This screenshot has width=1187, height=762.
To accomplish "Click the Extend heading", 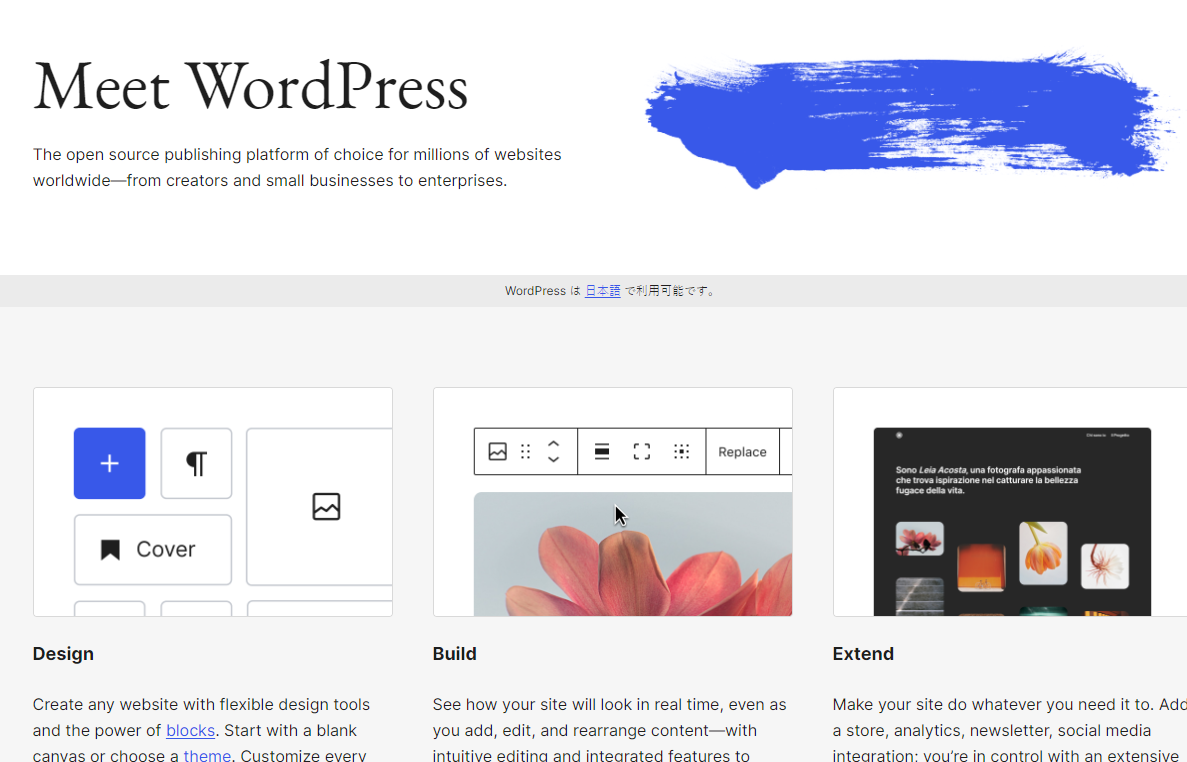I will (x=863, y=654).
